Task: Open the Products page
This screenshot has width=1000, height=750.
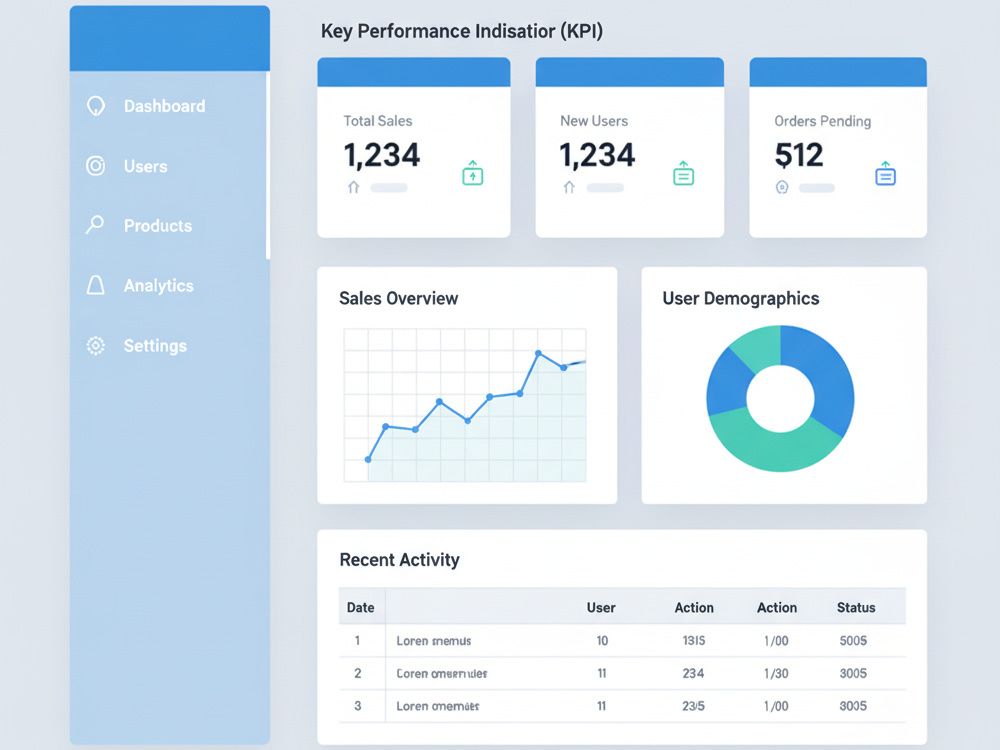Action: coord(158,226)
